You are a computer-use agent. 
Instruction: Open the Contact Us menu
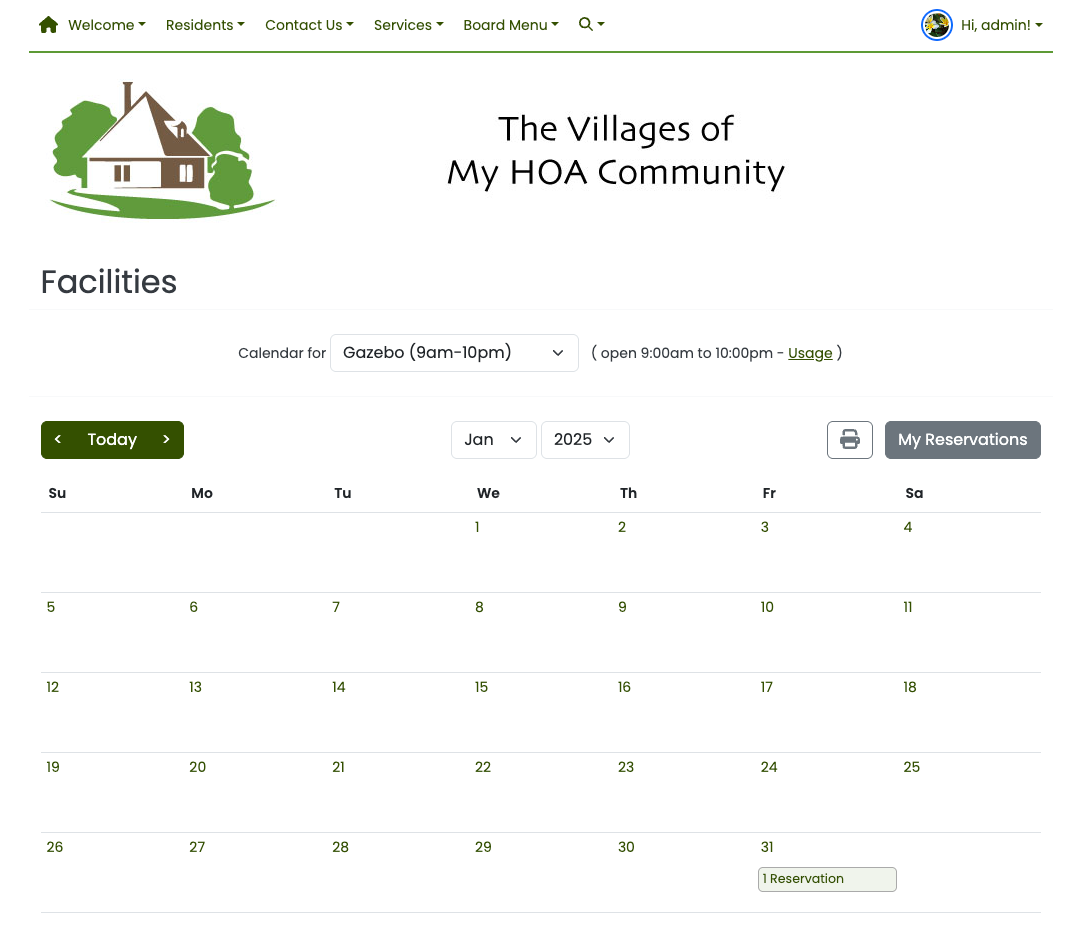click(309, 25)
